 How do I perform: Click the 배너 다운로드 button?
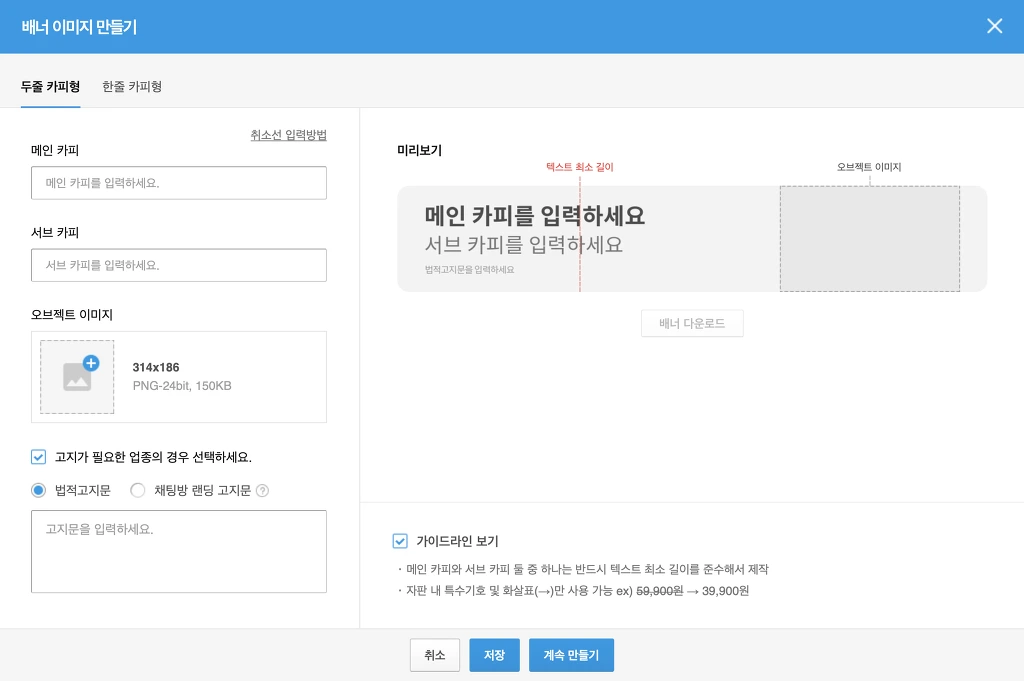(692, 323)
